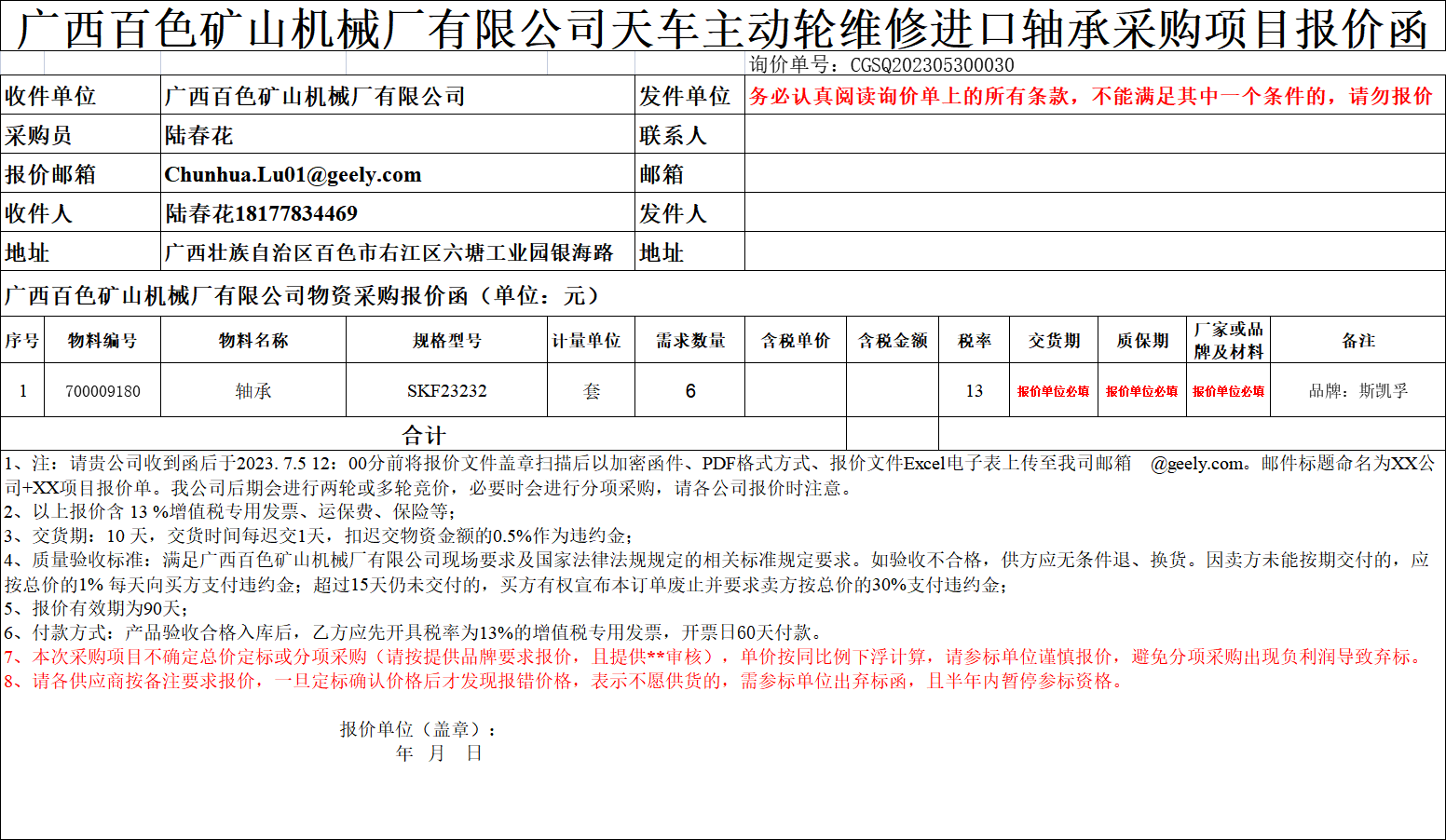Click the 年 月 日 date line
This screenshot has height=840, width=1446.
(439, 753)
